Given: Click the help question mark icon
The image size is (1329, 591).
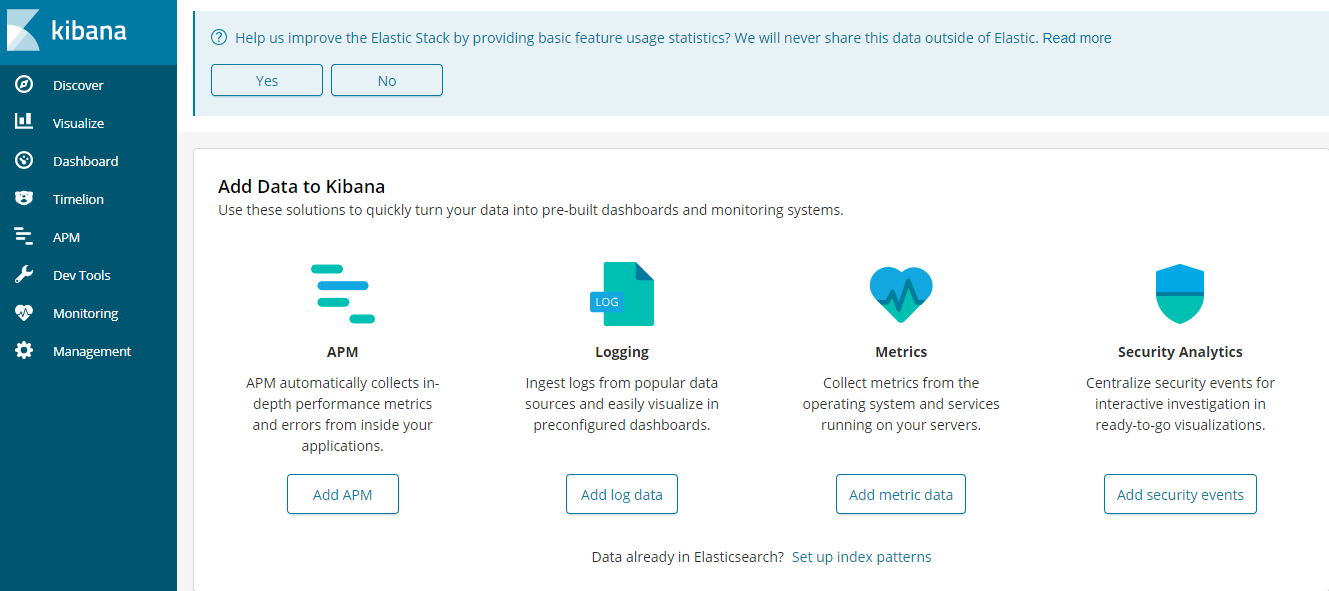Looking at the screenshot, I should pos(219,38).
